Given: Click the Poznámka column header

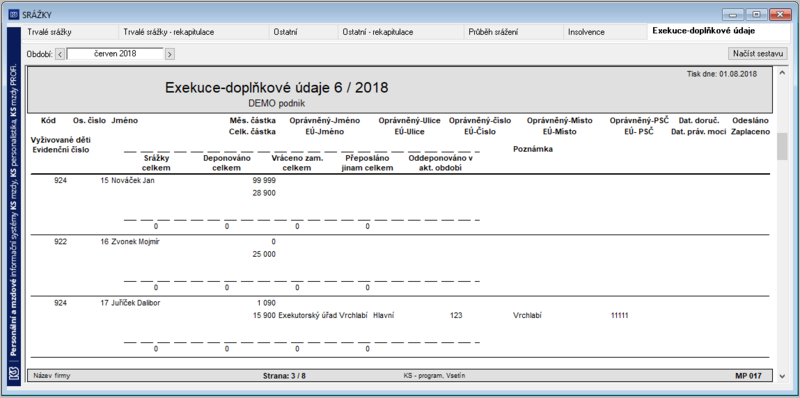Looking at the screenshot, I should 533,149.
